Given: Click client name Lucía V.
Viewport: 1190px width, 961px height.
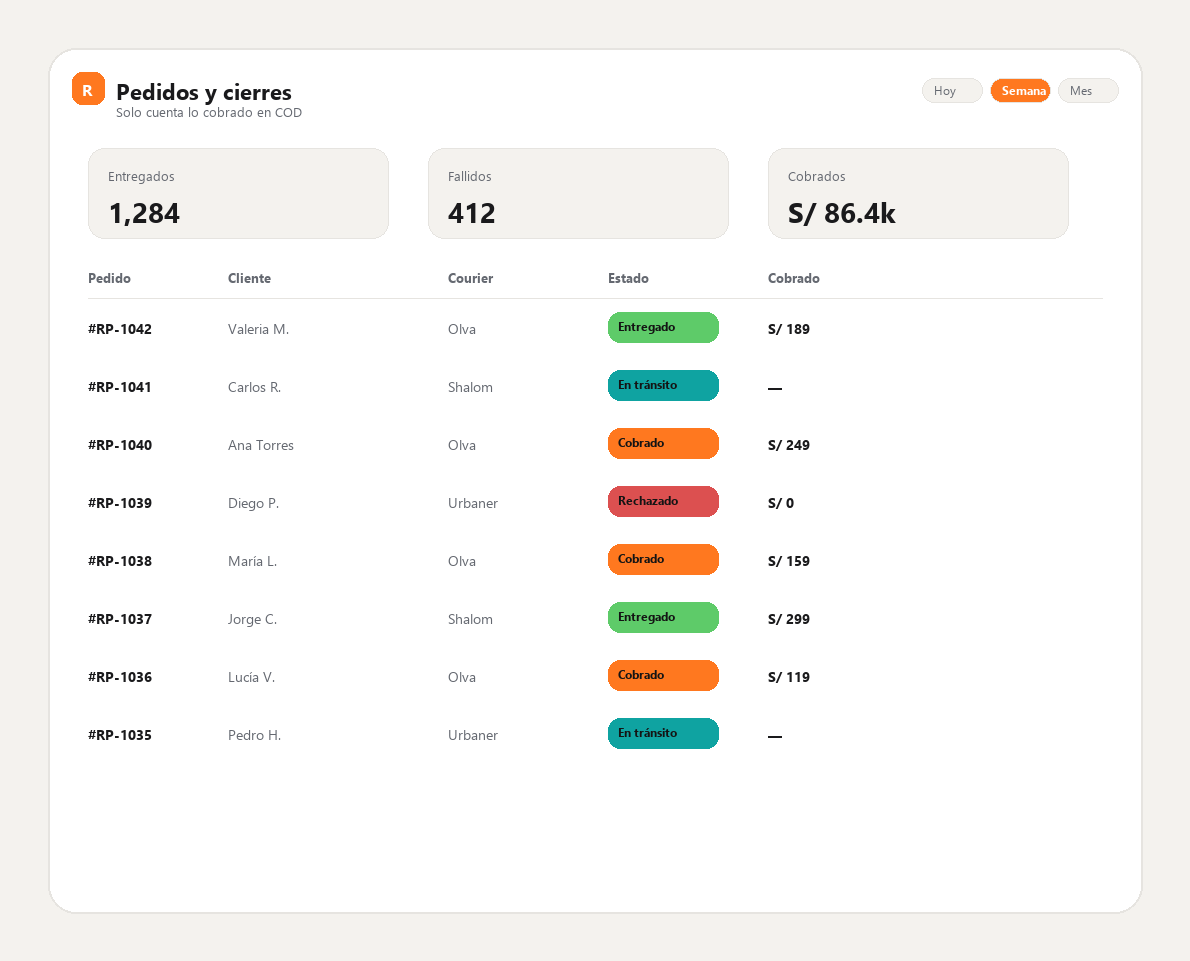Looking at the screenshot, I should pyautogui.click(x=251, y=677).
